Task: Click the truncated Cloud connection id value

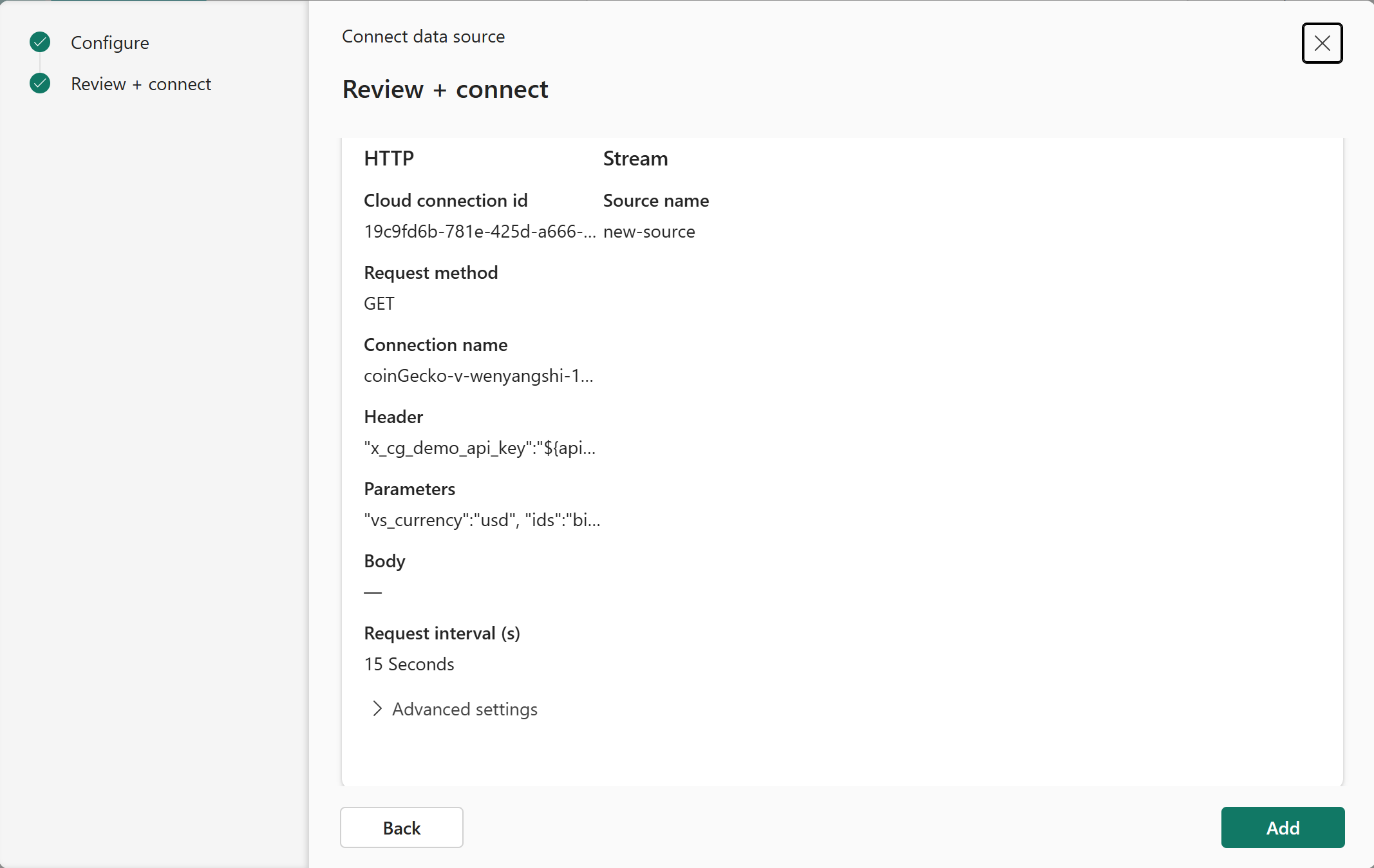Action: pyautogui.click(x=480, y=231)
